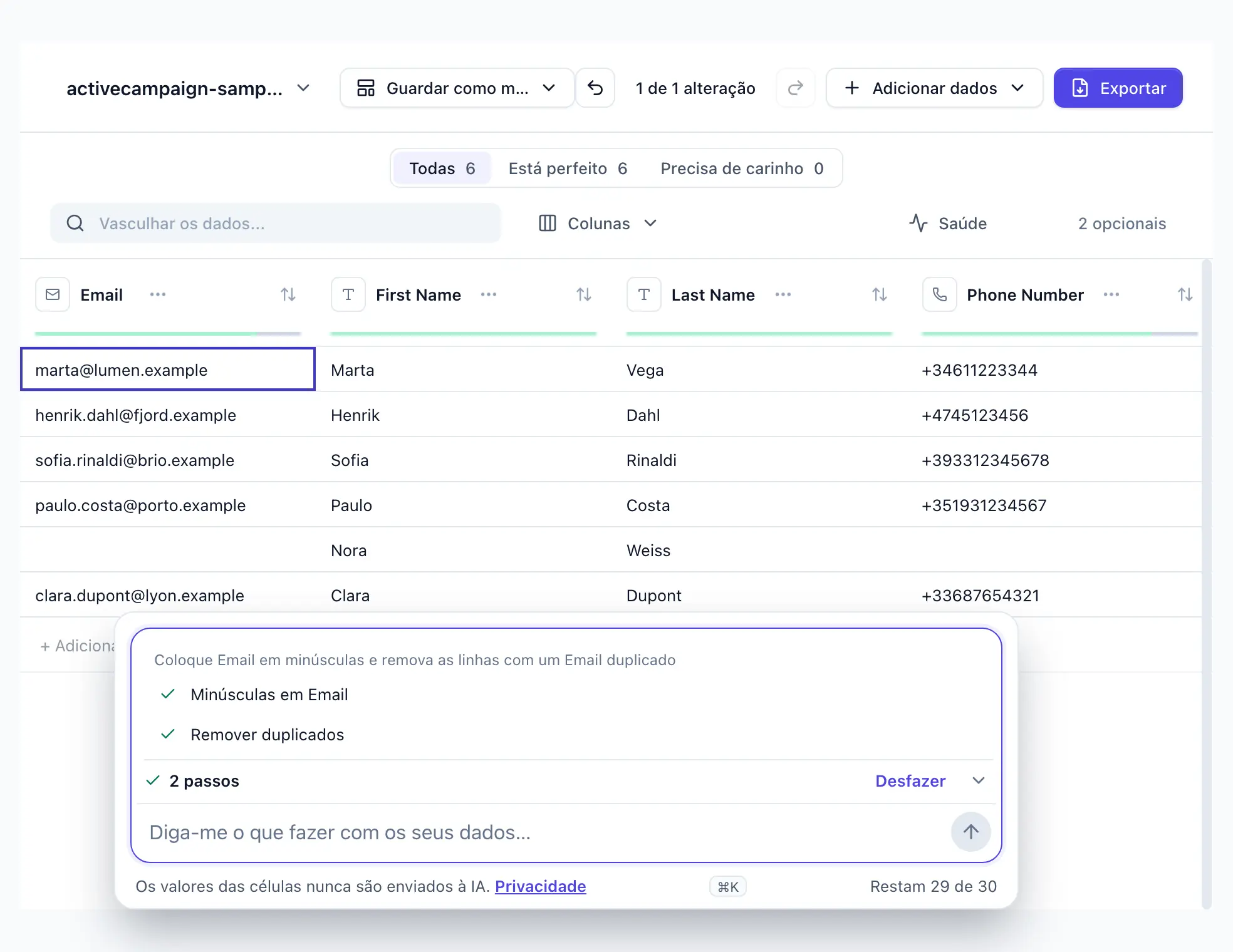
Task: Click the Restam 29 de 30 counter
Action: point(933,886)
